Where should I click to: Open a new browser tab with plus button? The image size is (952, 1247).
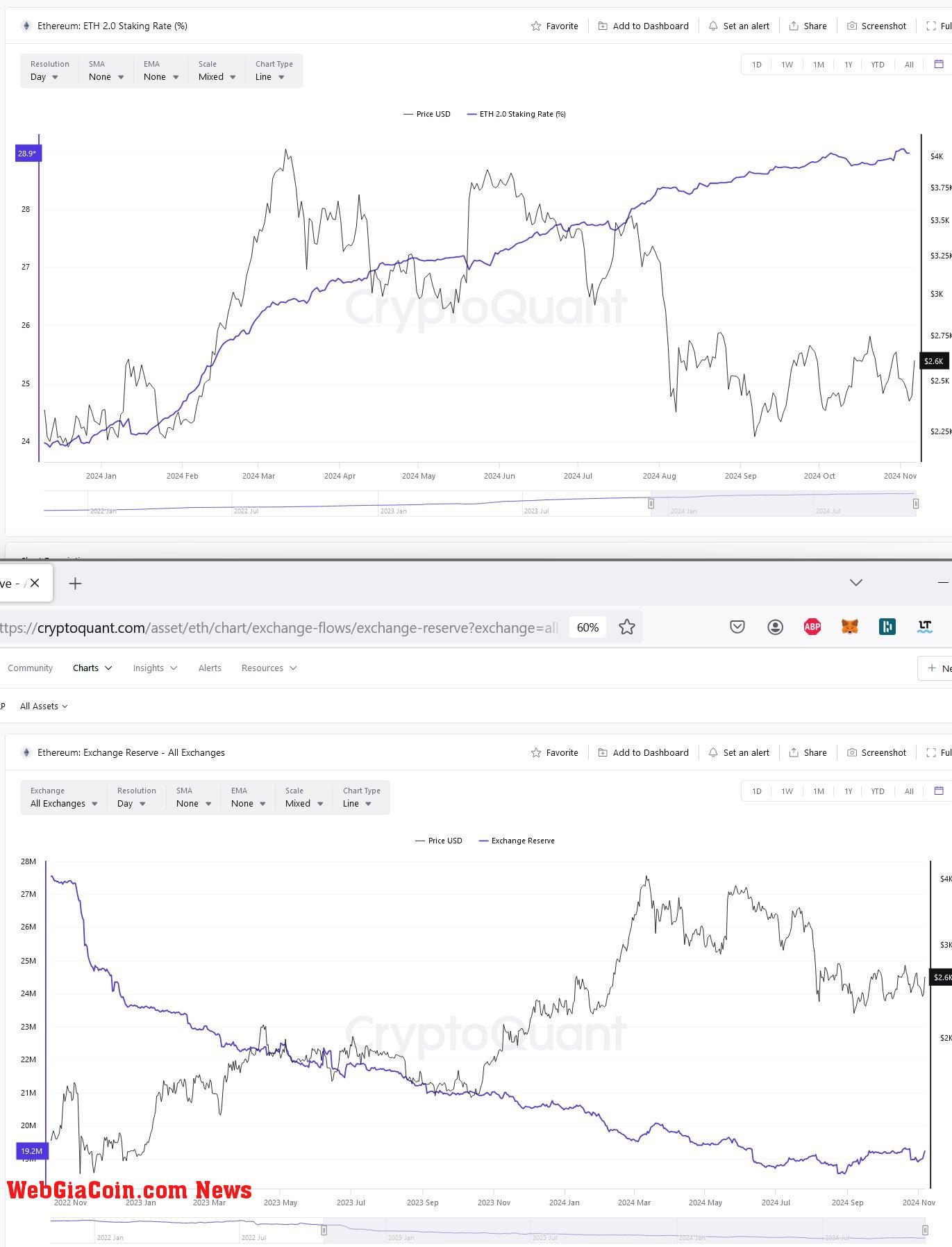pos(75,584)
